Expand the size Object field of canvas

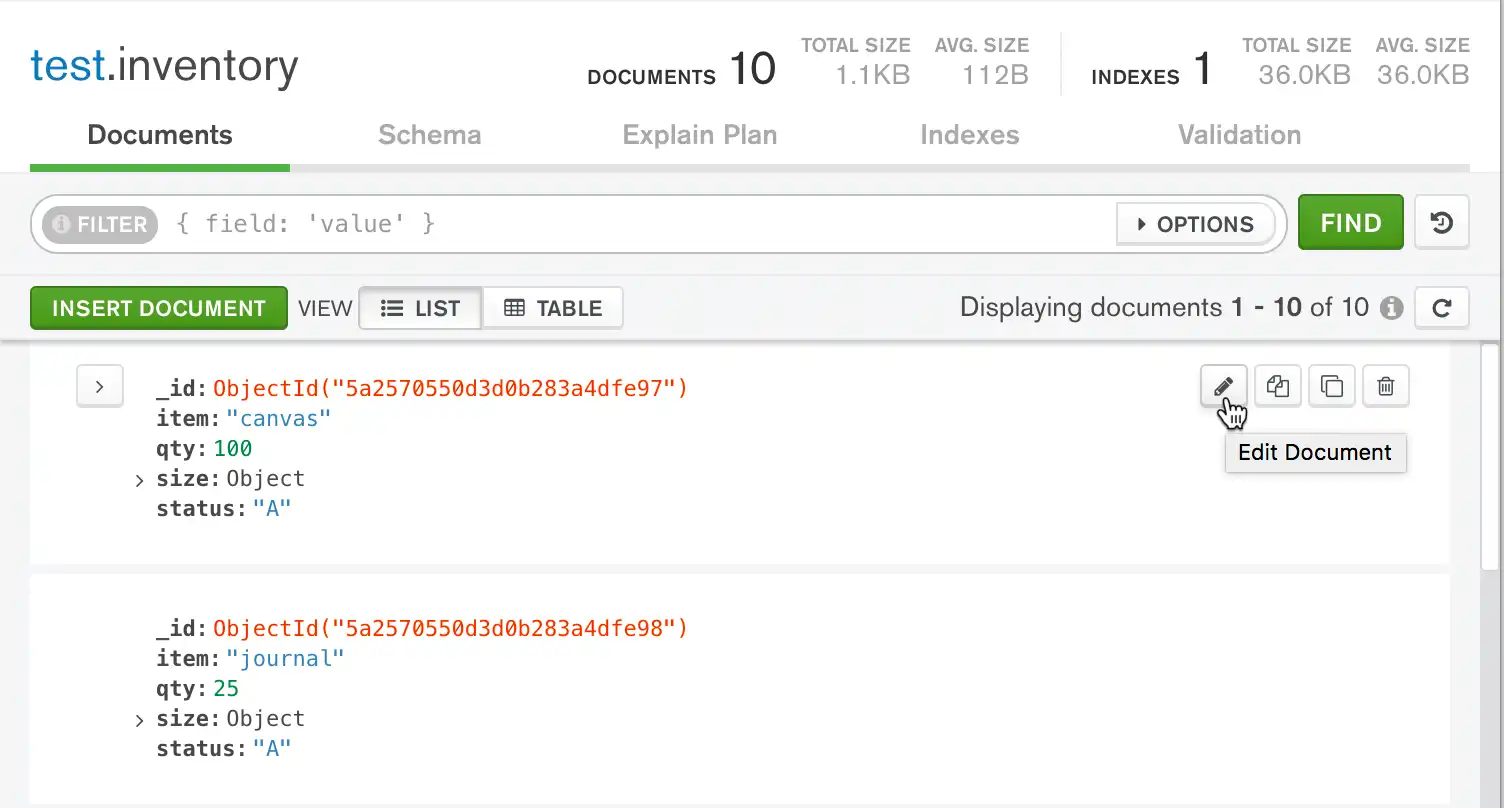pyautogui.click(x=139, y=479)
